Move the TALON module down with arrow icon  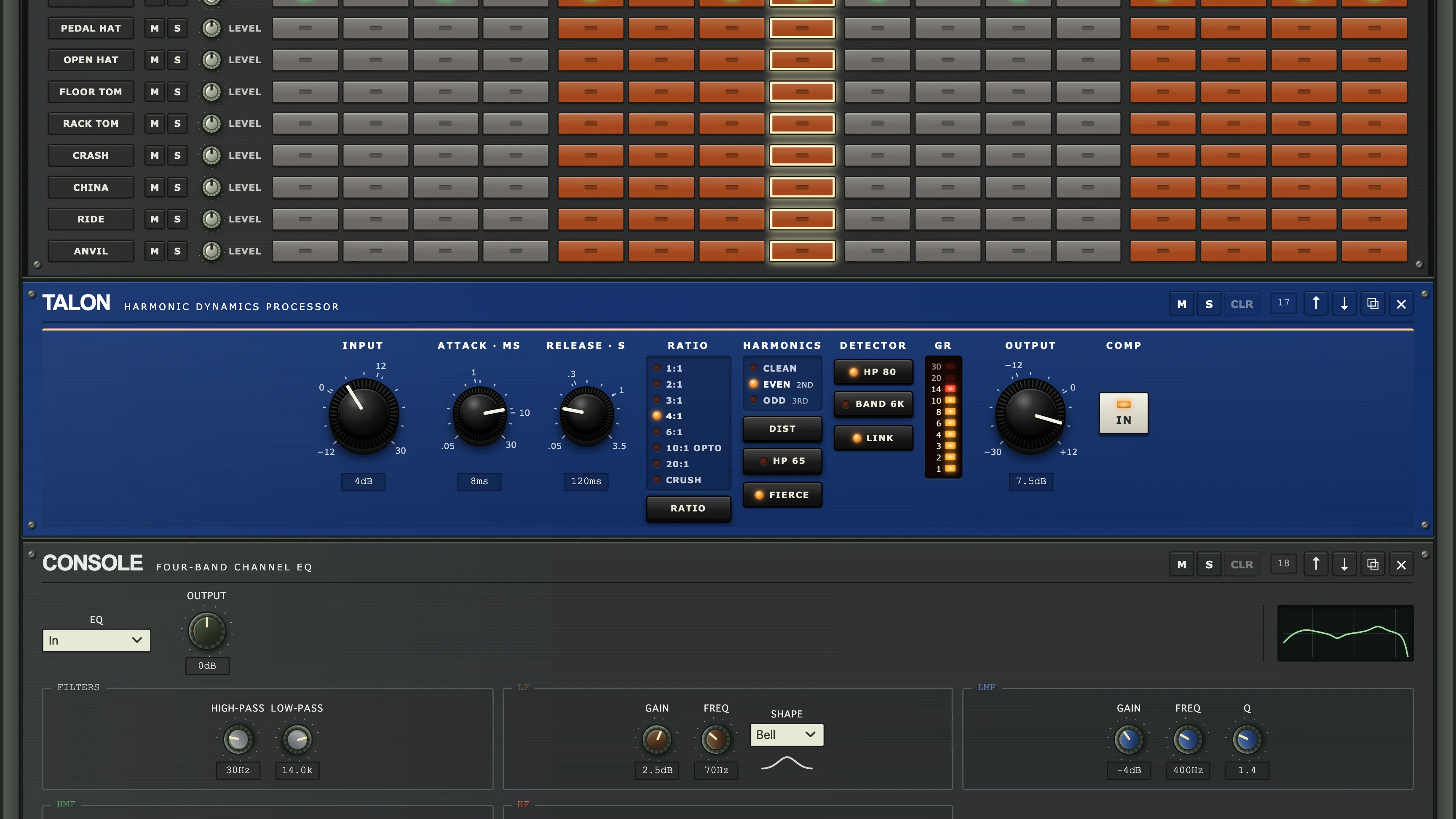click(1344, 303)
